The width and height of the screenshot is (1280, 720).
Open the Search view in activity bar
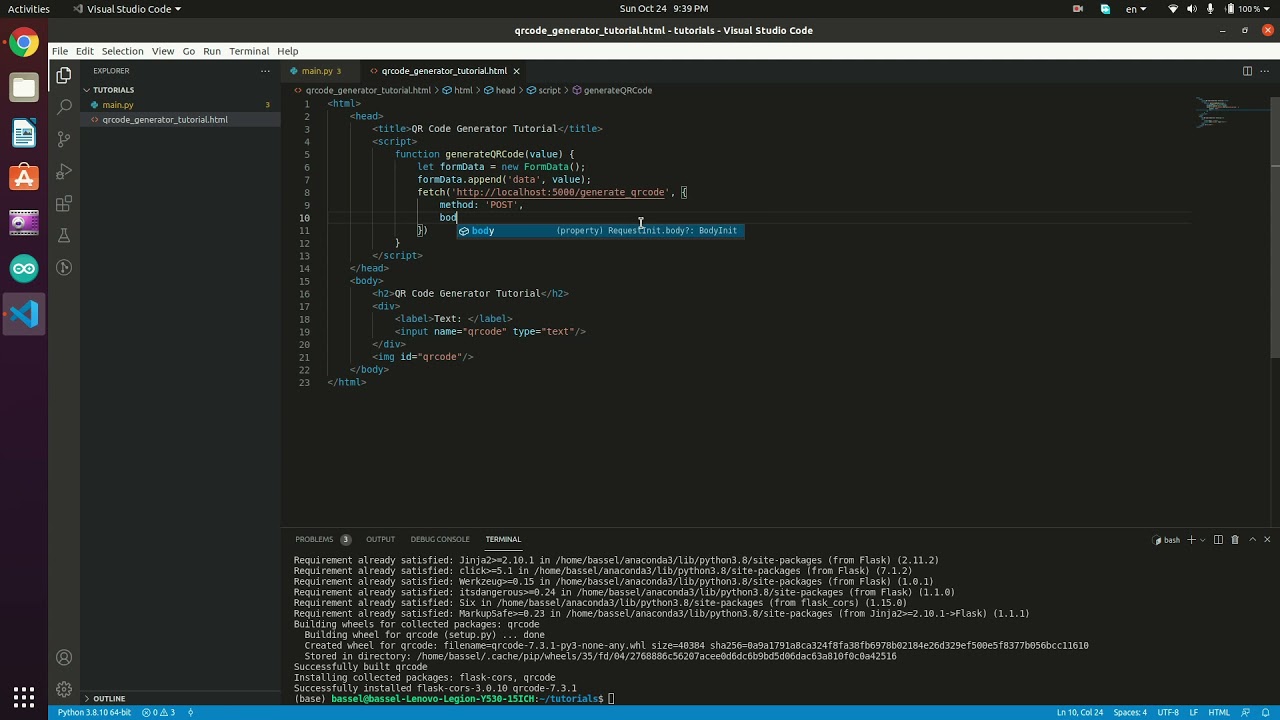(64, 107)
